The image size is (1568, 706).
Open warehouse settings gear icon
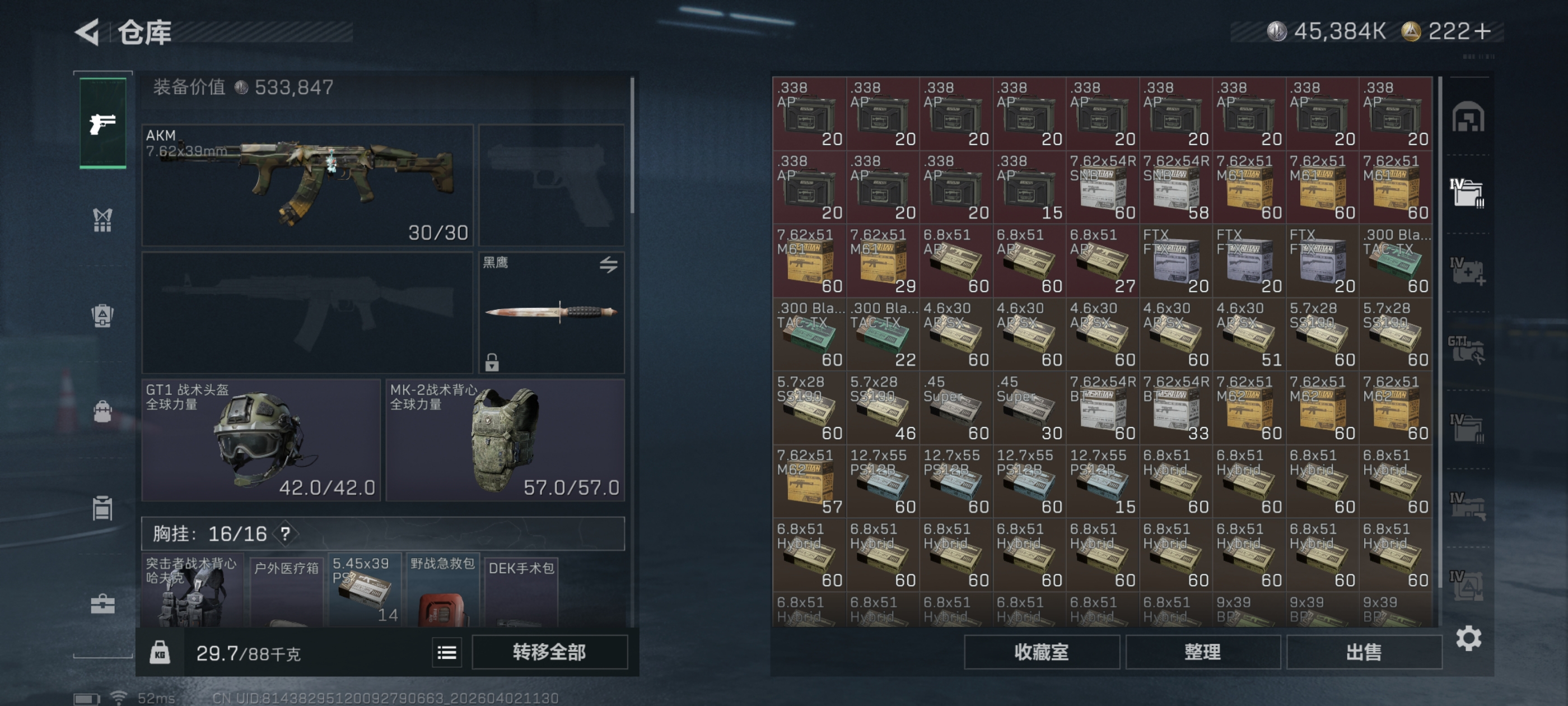(x=1468, y=638)
